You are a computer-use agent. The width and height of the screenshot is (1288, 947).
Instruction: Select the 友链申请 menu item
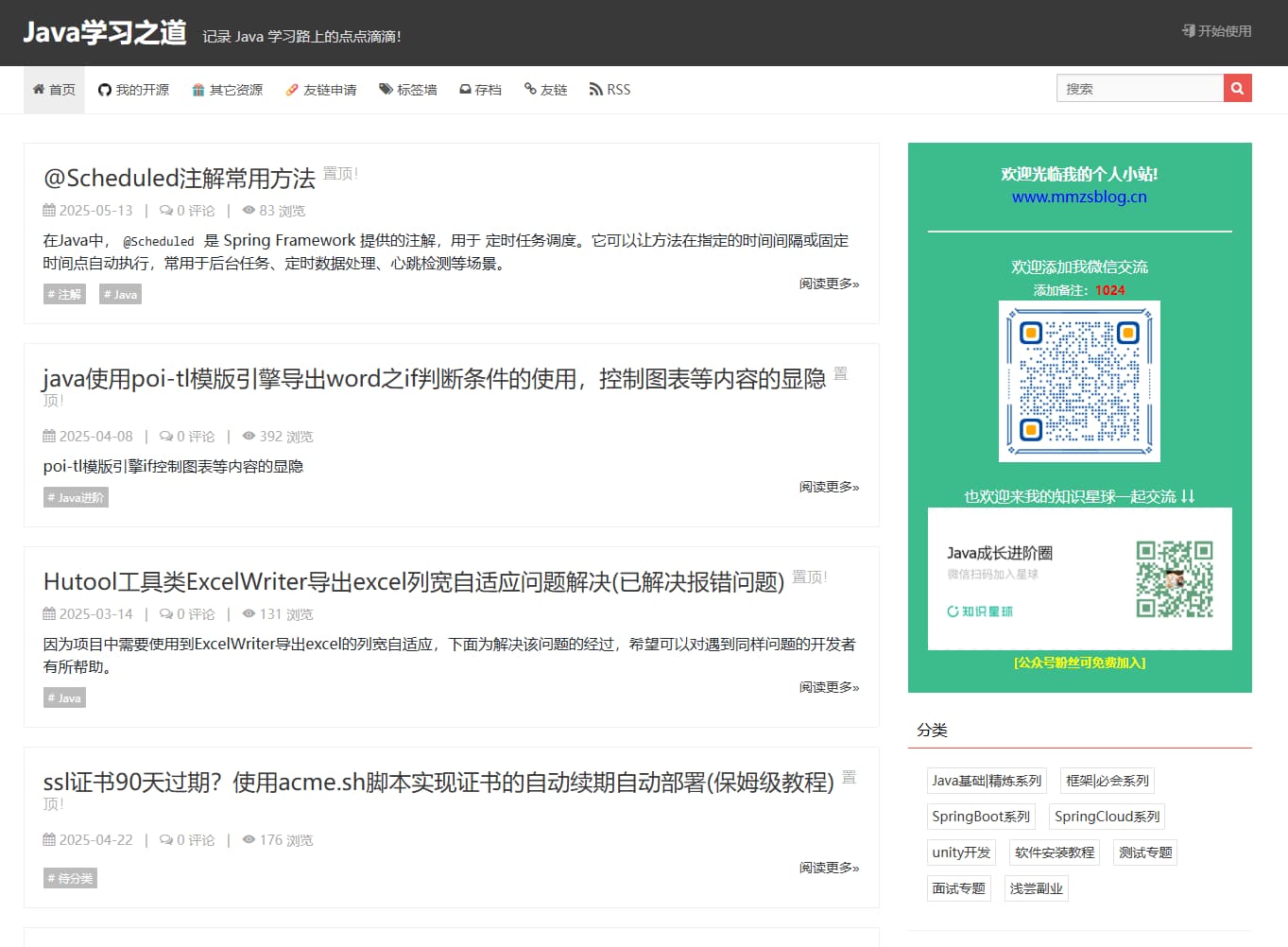pos(321,89)
